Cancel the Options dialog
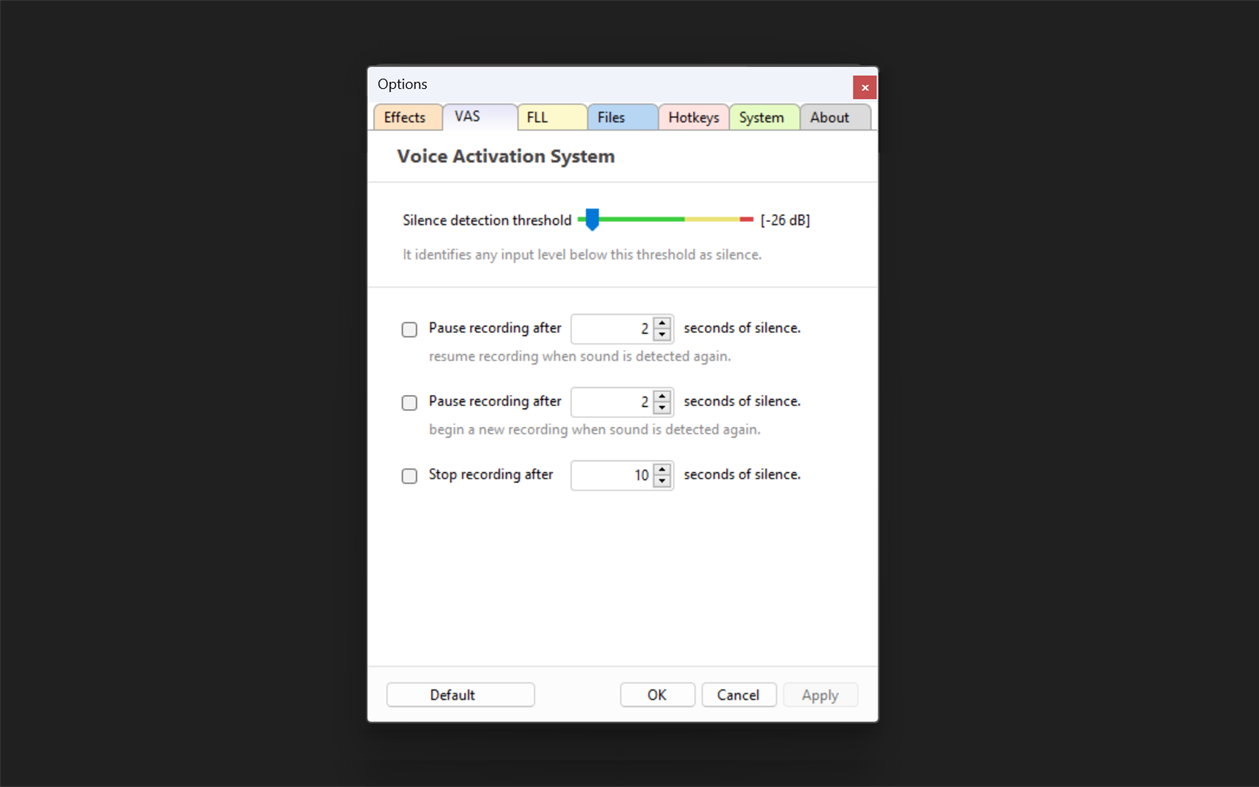Screen dimensions: 1259x787 tap(739, 694)
